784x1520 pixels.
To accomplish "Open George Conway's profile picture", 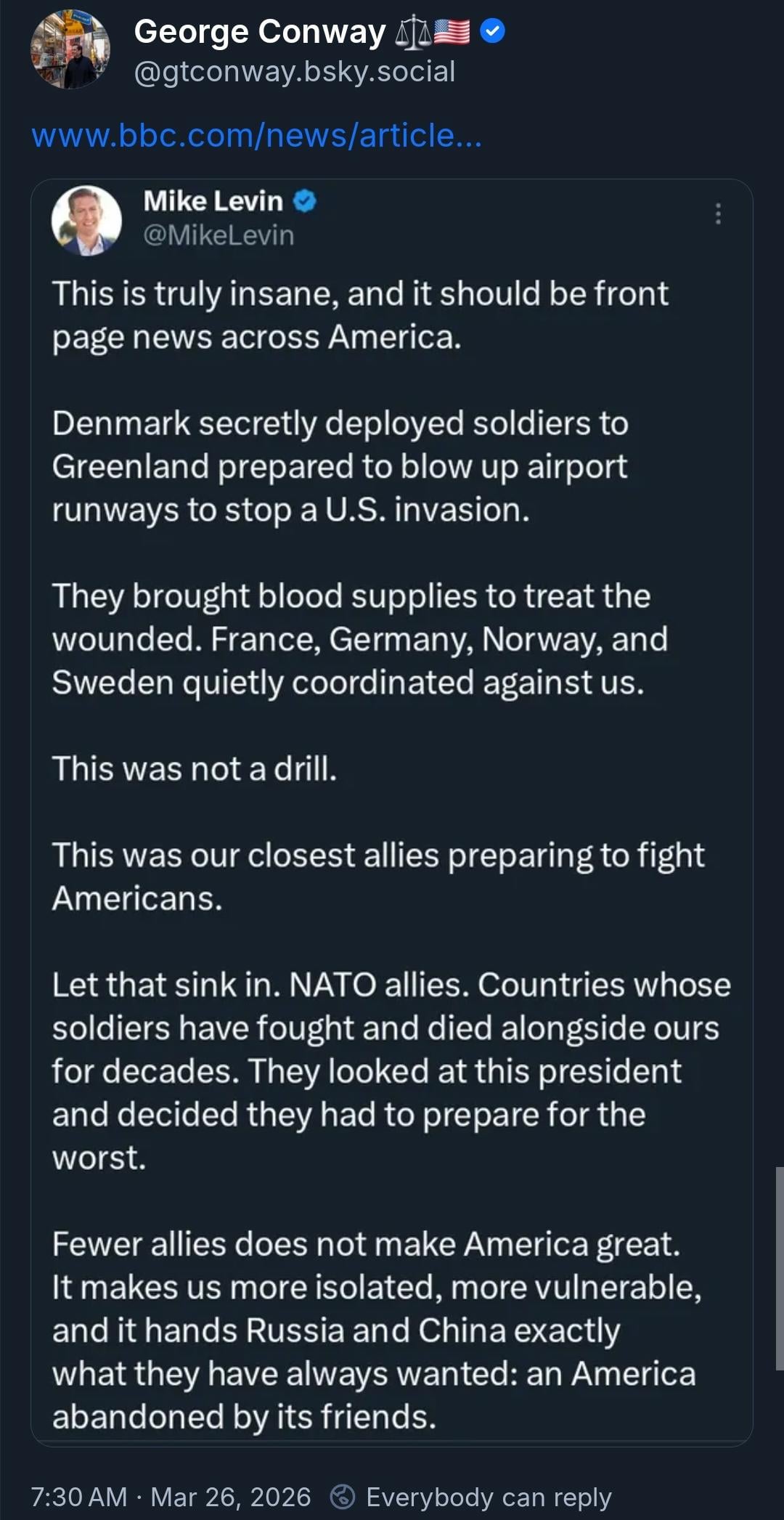I will (x=70, y=49).
